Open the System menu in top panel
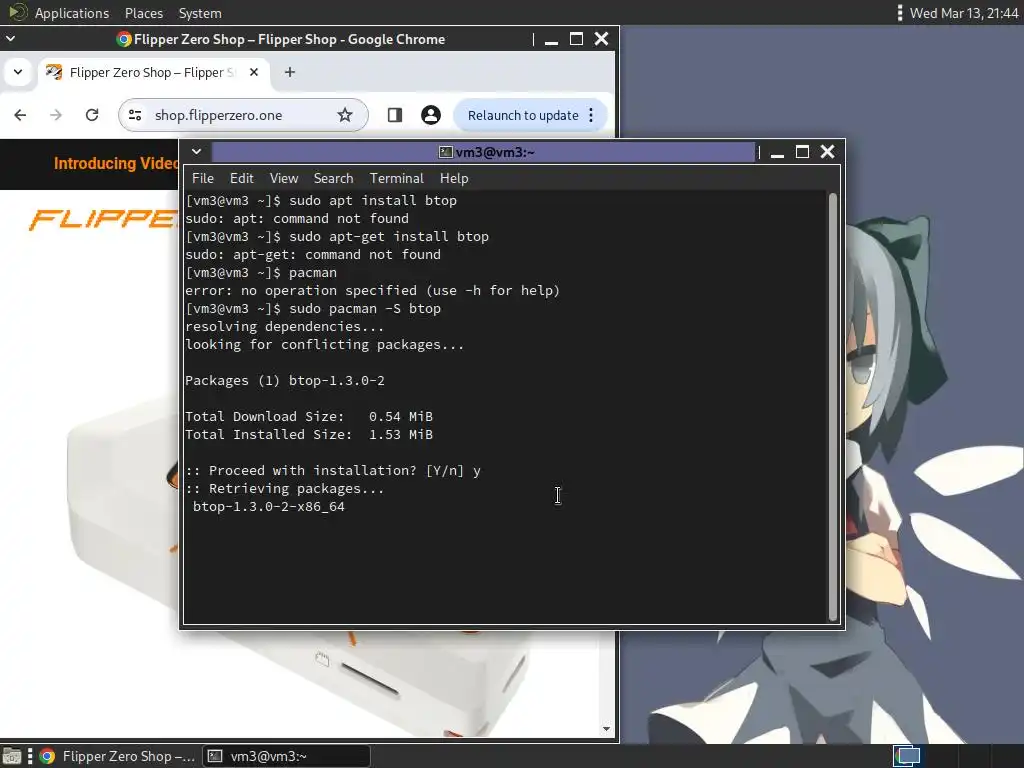The width and height of the screenshot is (1024, 768). pos(200,13)
